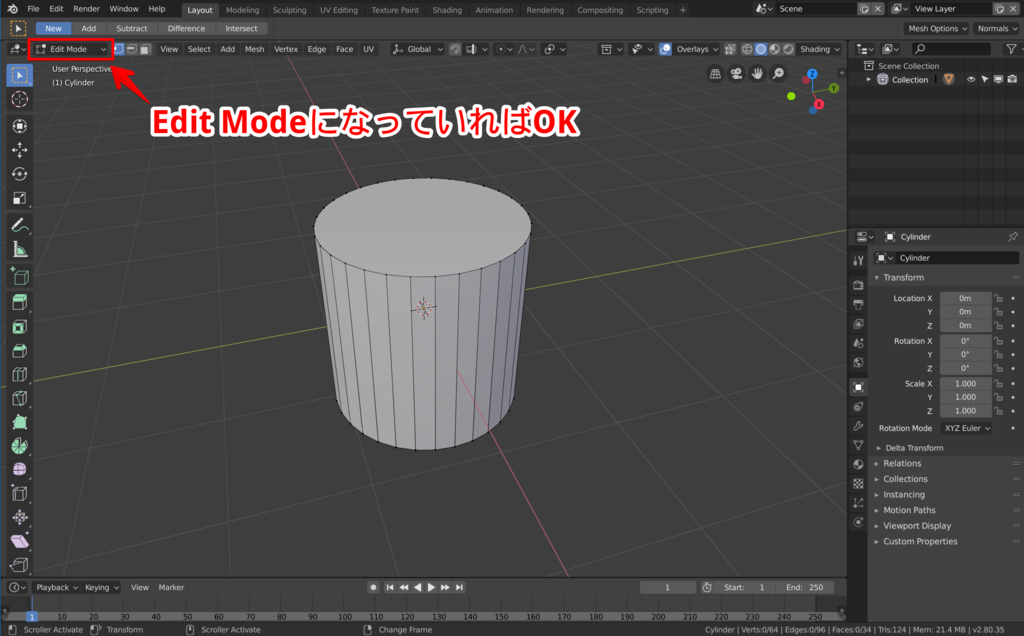Open the Material properties tab
The image size is (1024, 636).
click(x=858, y=464)
